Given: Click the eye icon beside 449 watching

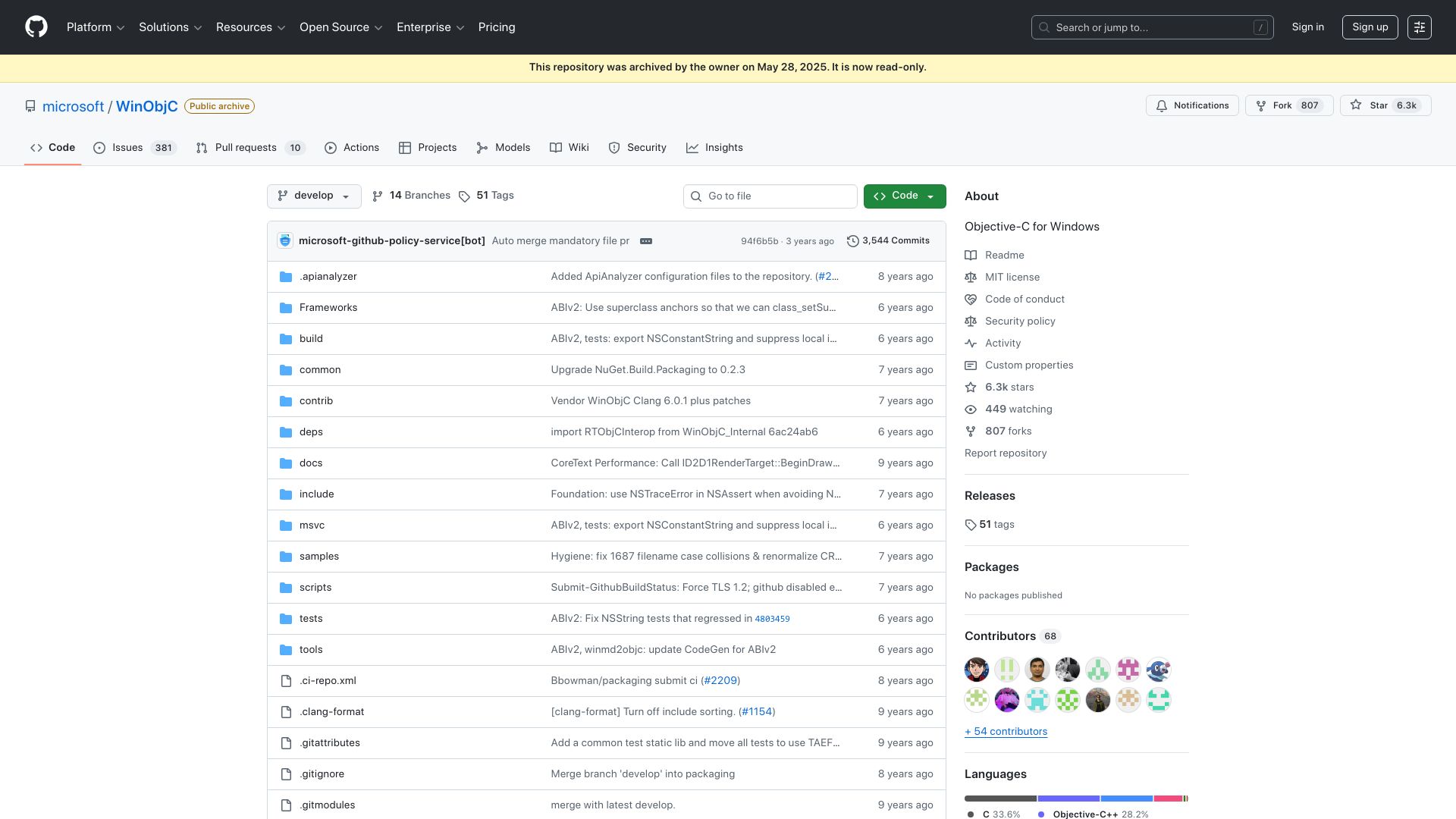Looking at the screenshot, I should point(971,409).
